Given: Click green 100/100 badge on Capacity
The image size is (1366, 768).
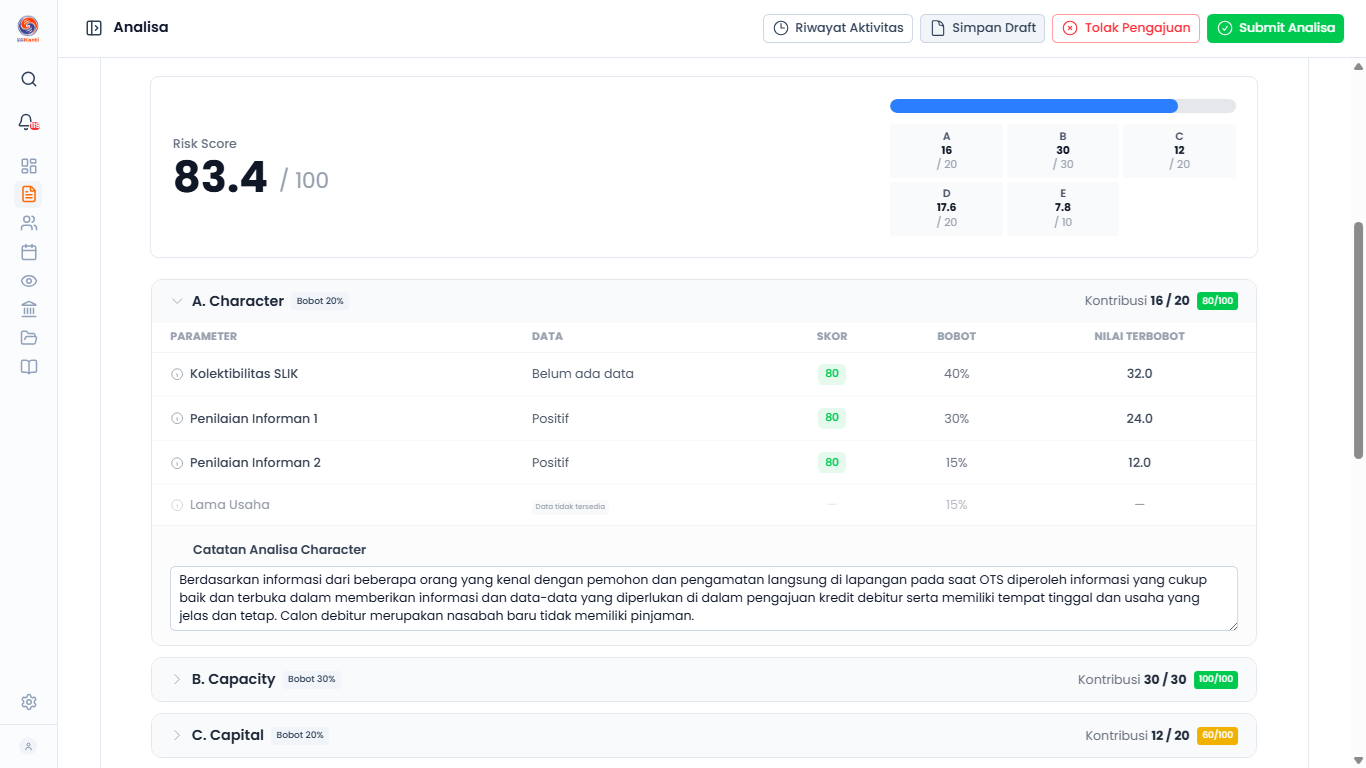Looking at the screenshot, I should [x=1216, y=679].
